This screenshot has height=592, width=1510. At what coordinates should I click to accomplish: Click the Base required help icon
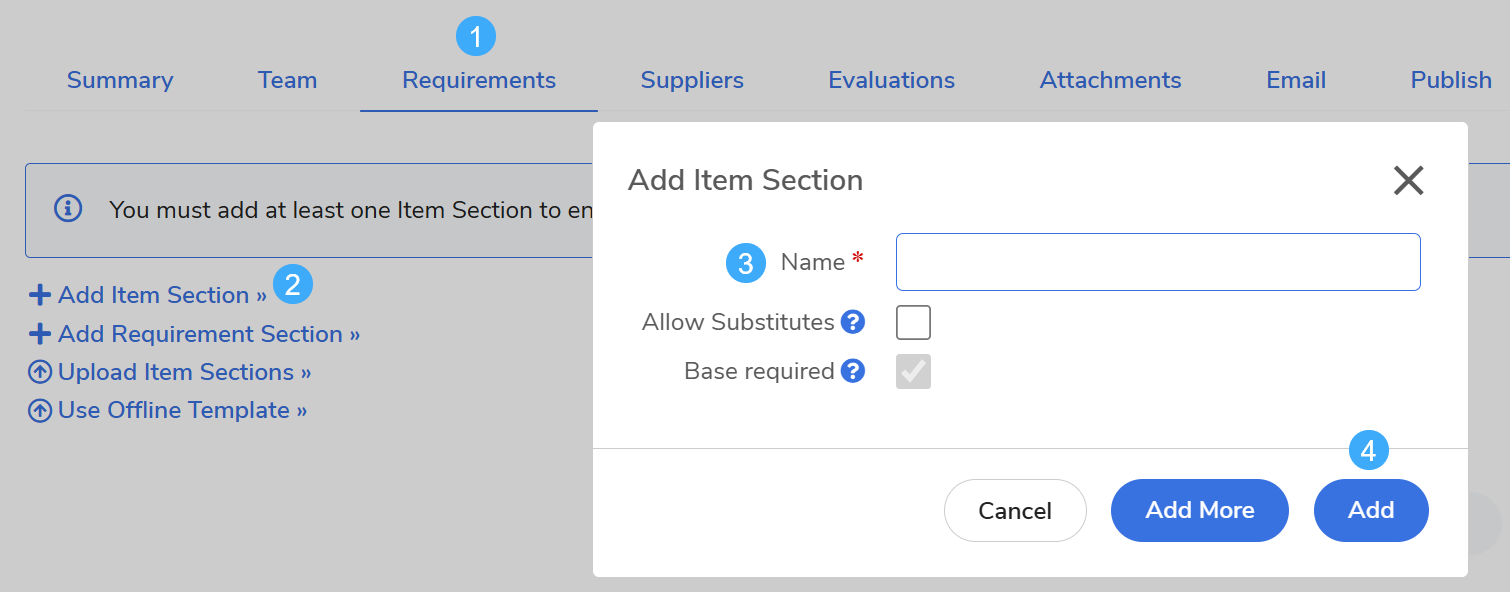click(x=852, y=371)
